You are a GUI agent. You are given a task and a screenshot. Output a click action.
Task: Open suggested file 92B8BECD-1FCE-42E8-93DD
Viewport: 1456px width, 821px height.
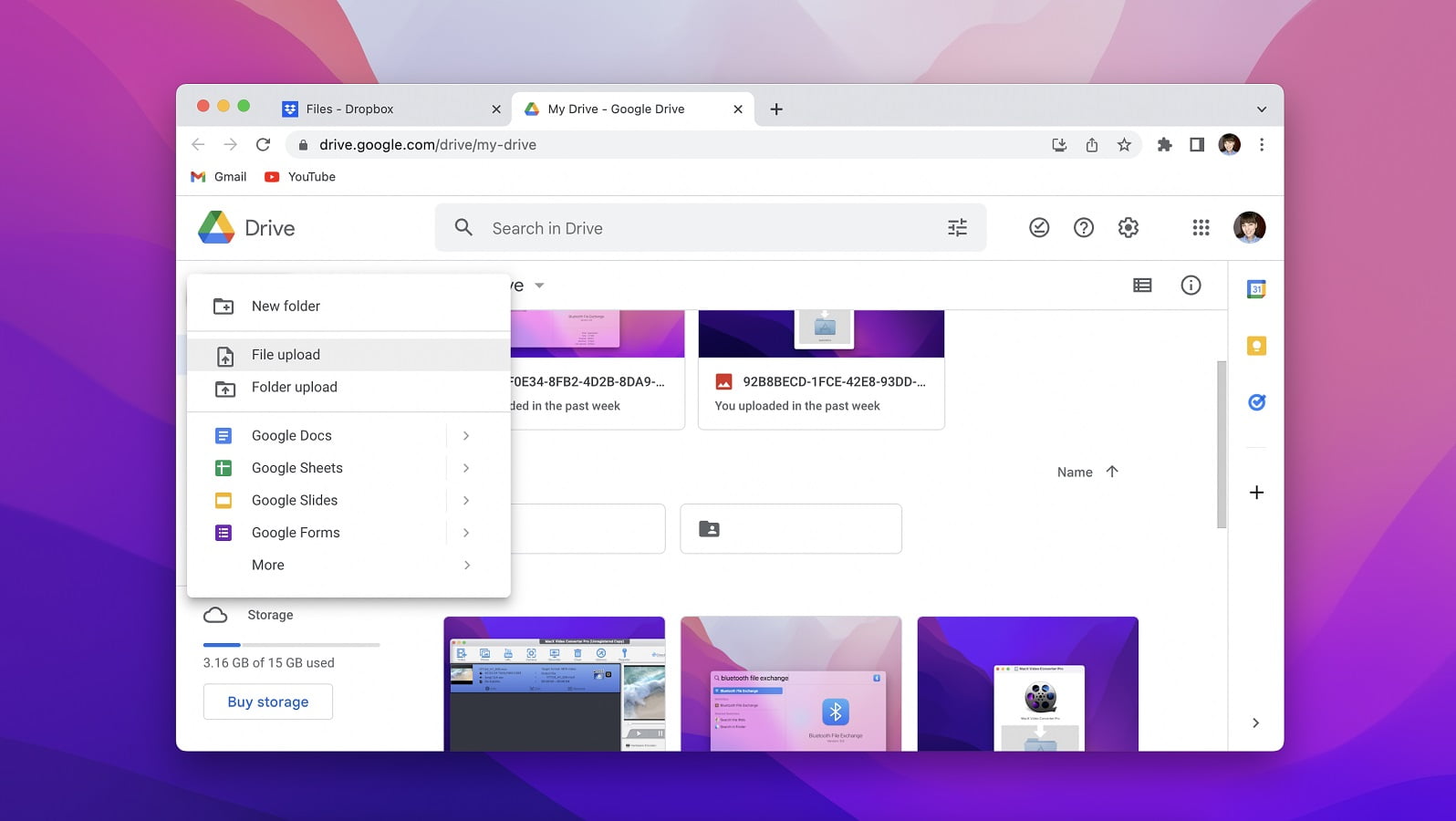(x=821, y=369)
